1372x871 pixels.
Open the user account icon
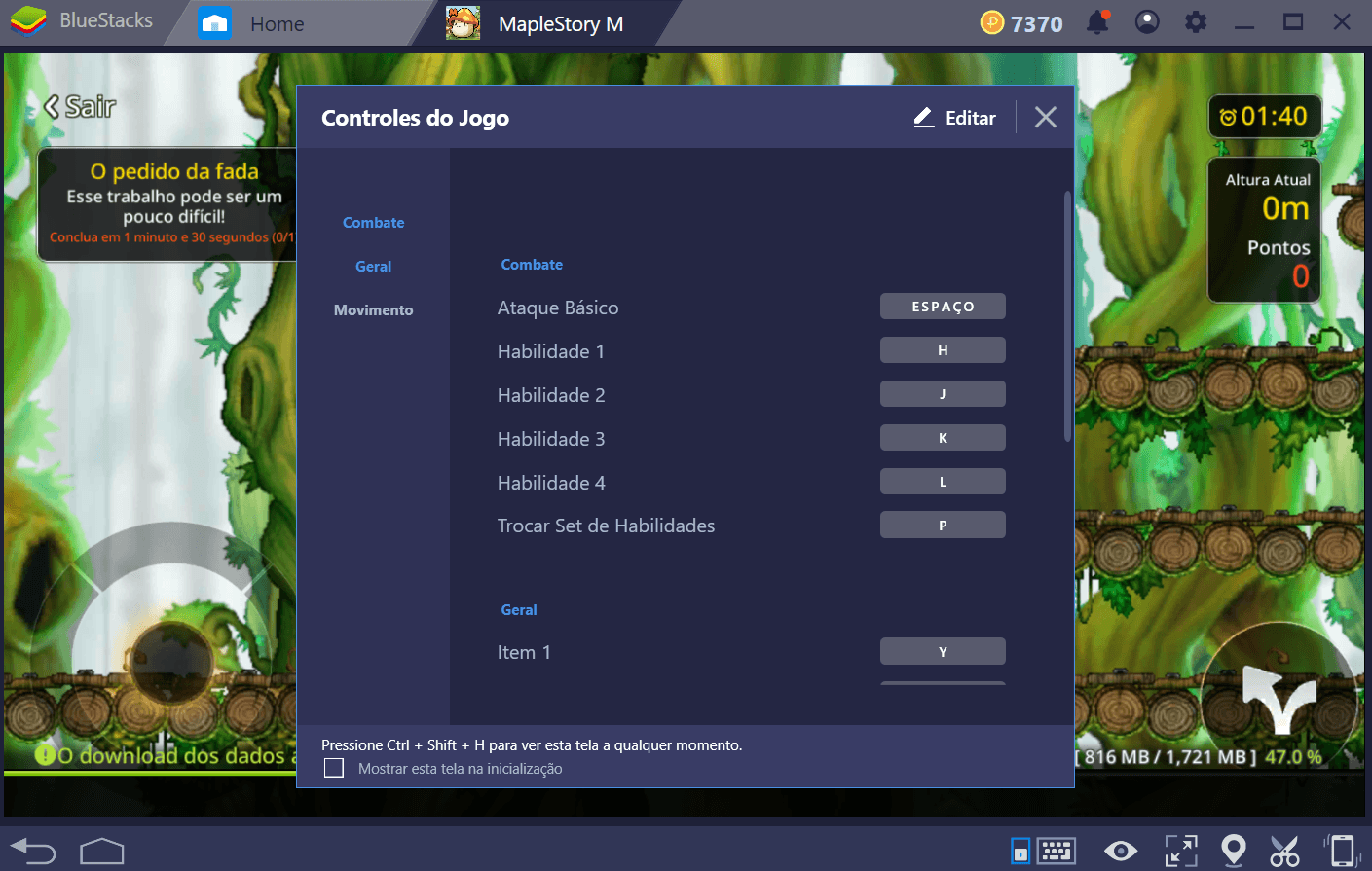[x=1147, y=21]
